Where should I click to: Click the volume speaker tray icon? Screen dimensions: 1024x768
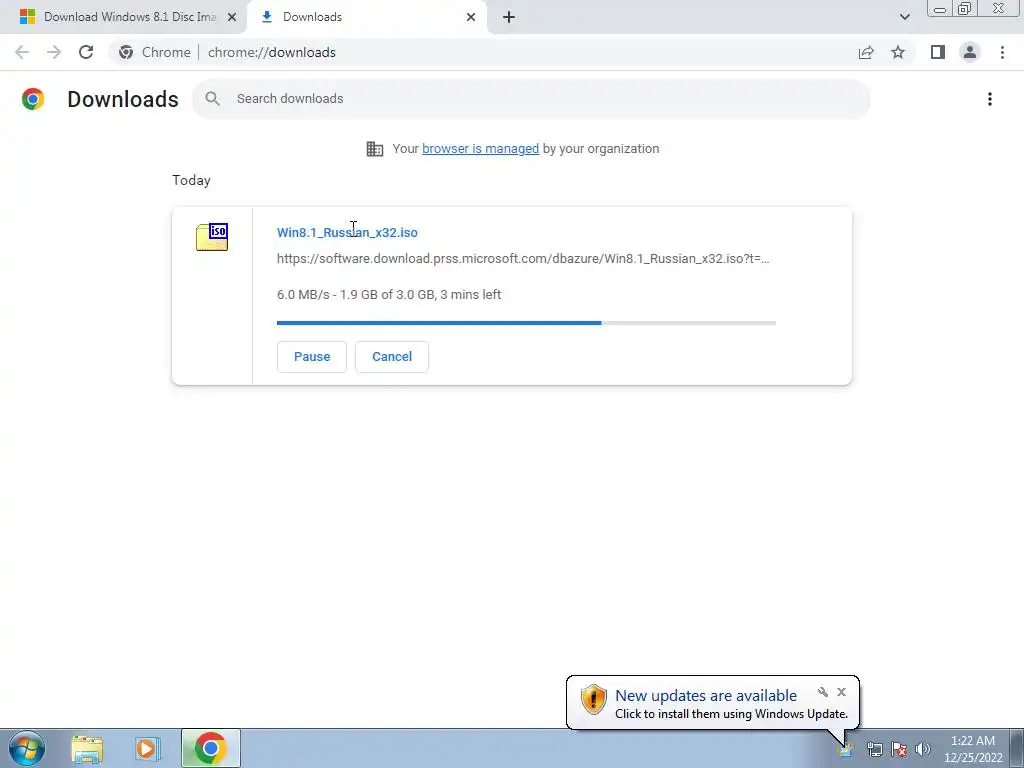coord(923,749)
